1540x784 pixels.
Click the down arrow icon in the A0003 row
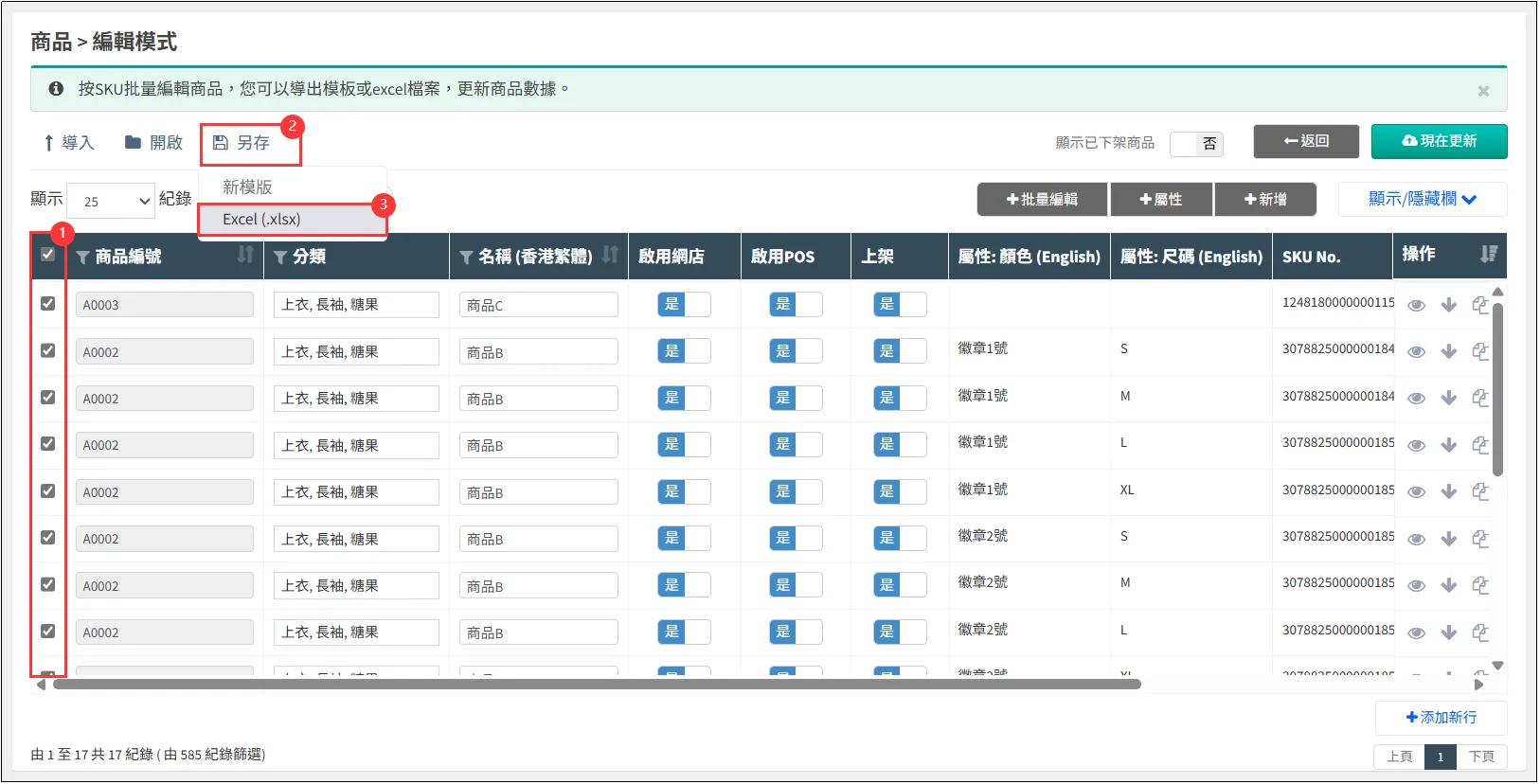[1448, 305]
